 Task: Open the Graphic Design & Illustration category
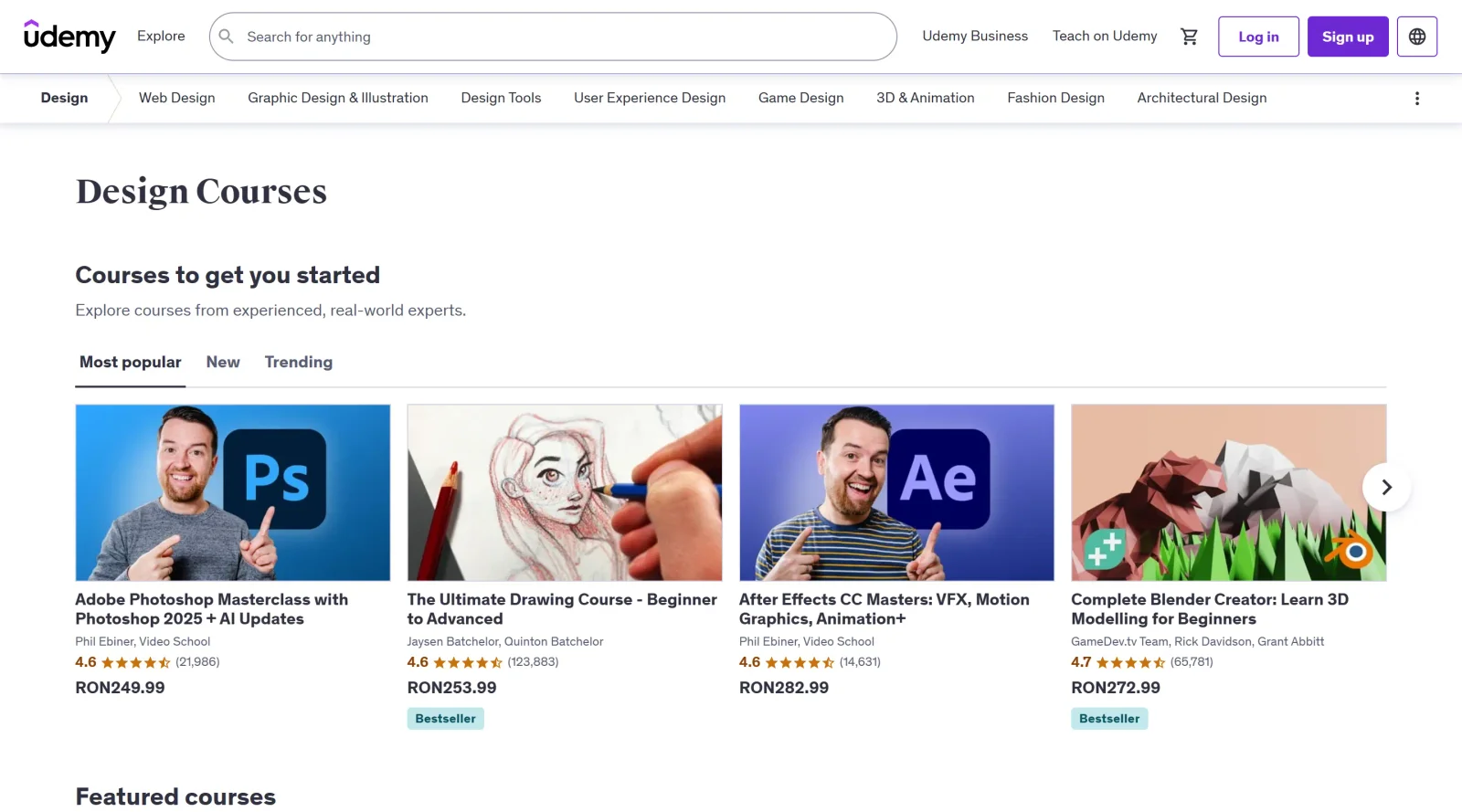[x=337, y=98]
